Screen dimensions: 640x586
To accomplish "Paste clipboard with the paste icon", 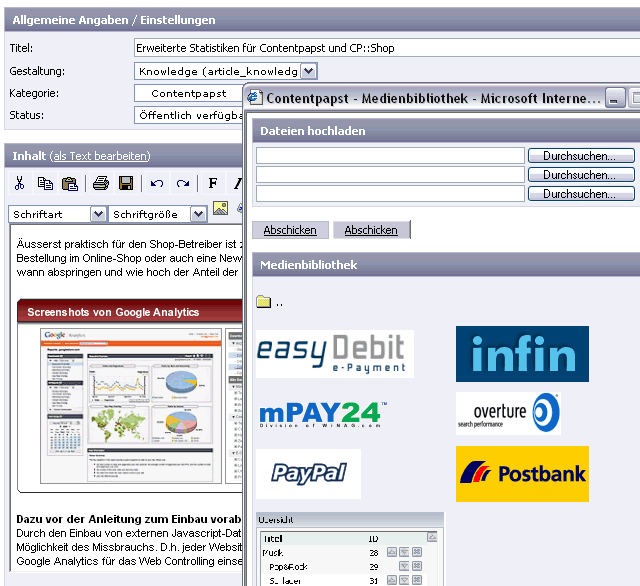I will click(70, 183).
